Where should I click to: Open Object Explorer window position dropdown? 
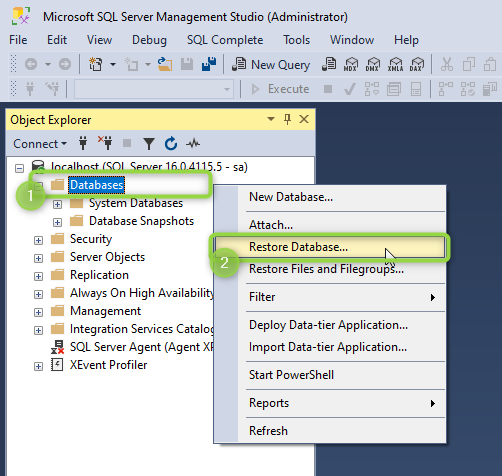pyautogui.click(x=271, y=119)
